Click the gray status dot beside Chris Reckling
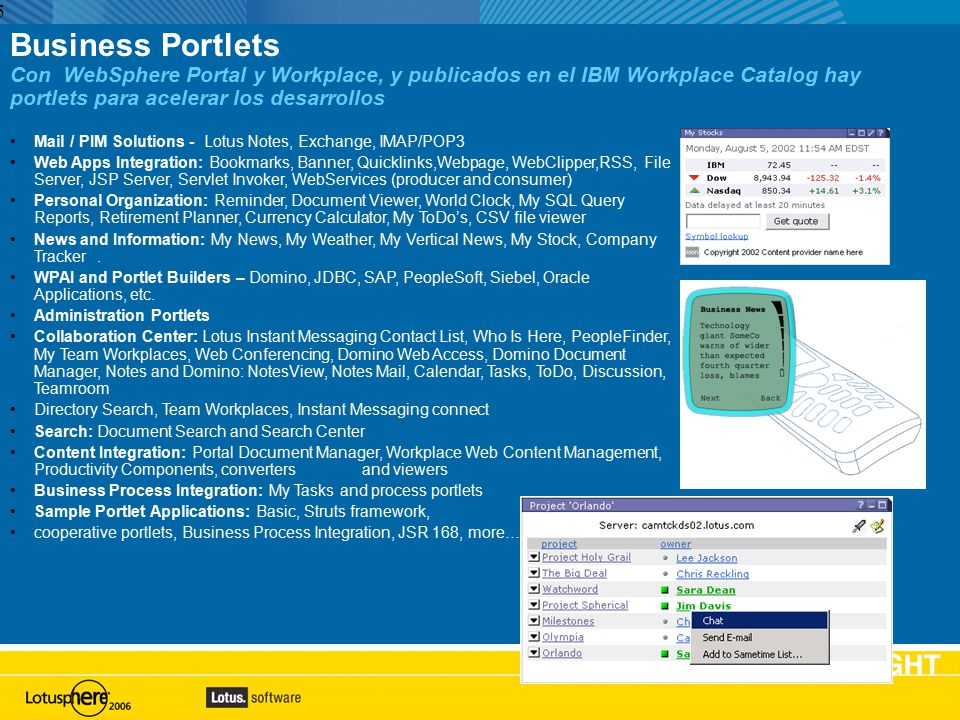960x720 pixels. tap(666, 574)
